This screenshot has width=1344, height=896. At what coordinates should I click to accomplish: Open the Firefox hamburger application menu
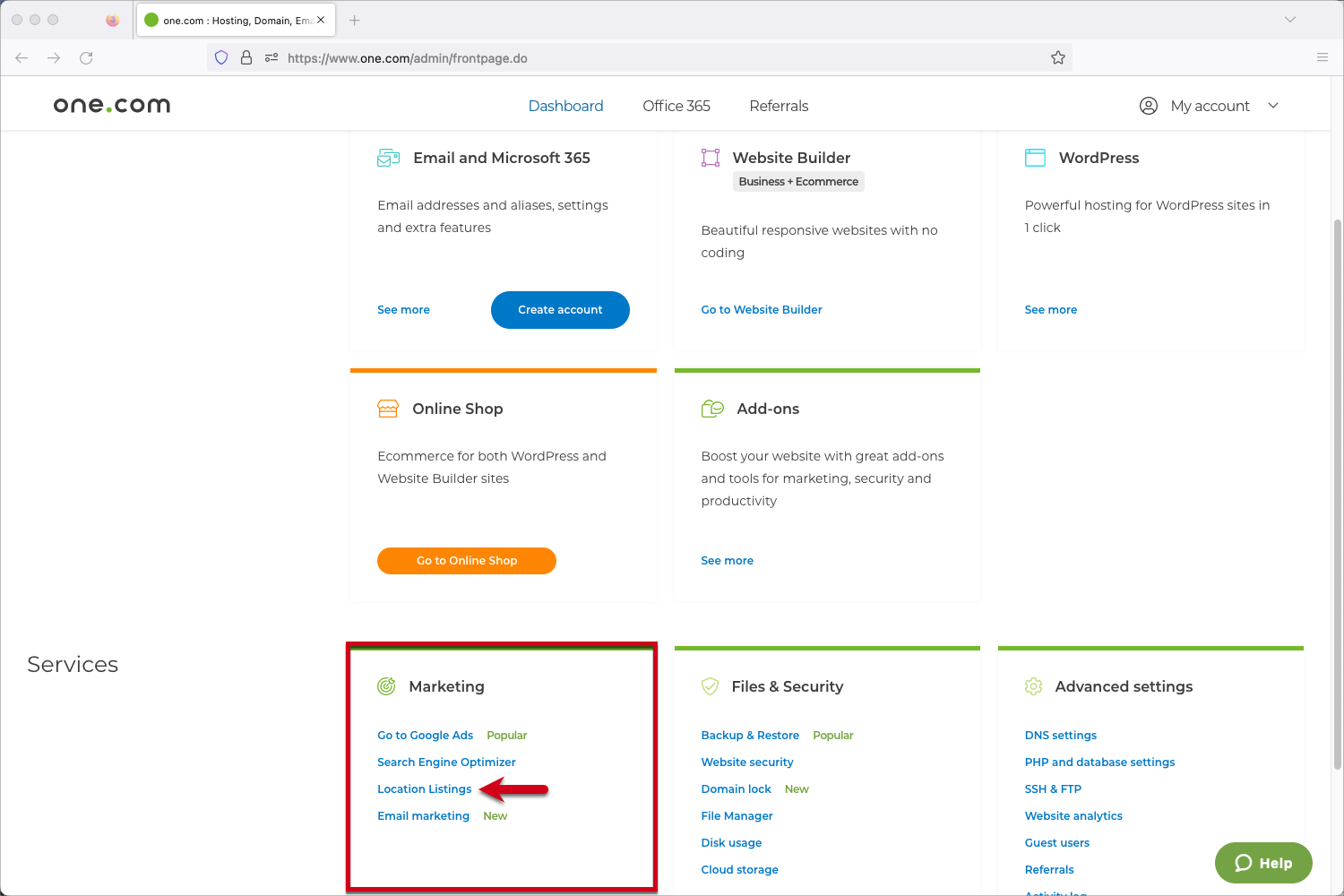[x=1322, y=58]
